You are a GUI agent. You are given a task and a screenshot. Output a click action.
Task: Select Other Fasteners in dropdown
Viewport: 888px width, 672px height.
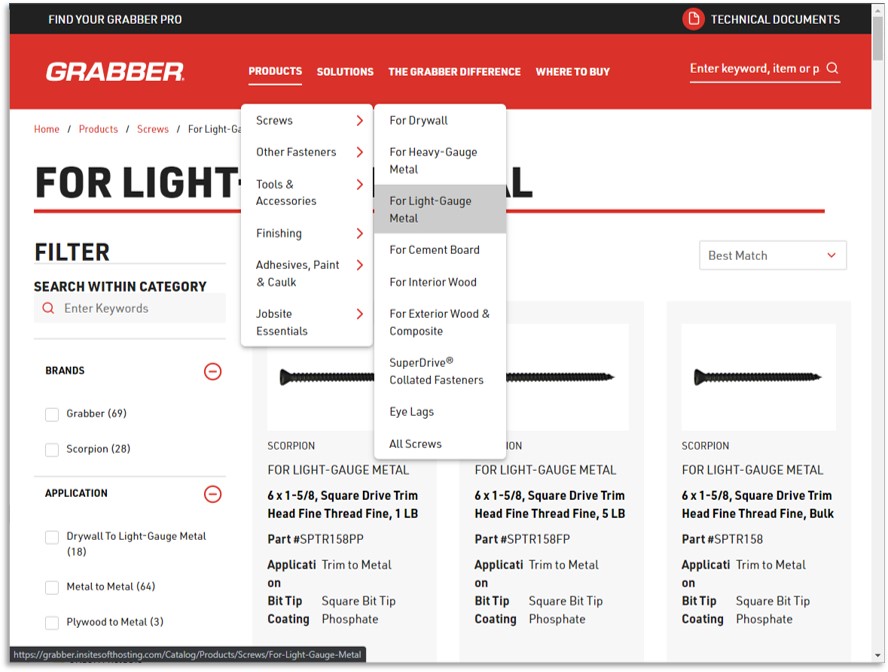coord(306,152)
